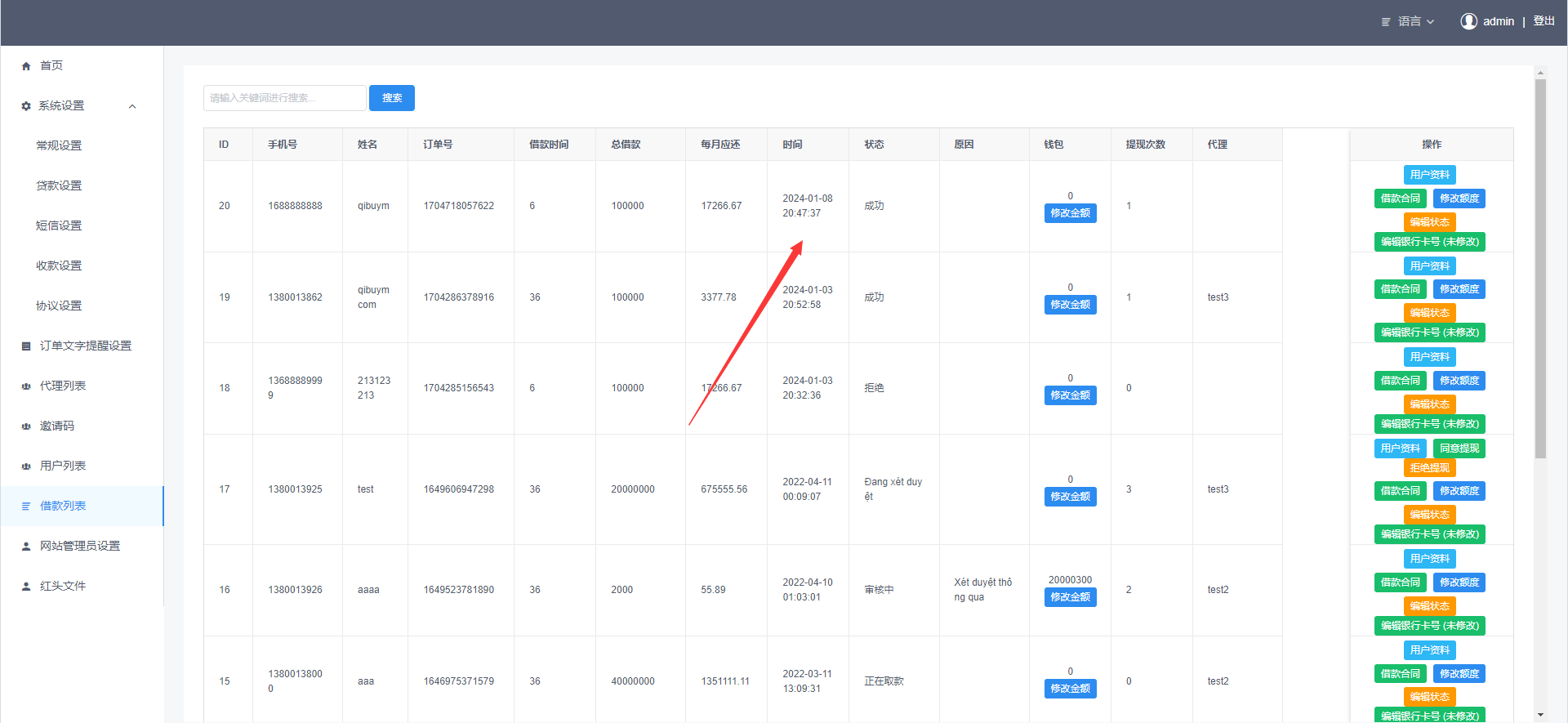The width and height of the screenshot is (1568, 723).
Task: Open 借款列表 in the sidebar
Action: coord(63,506)
